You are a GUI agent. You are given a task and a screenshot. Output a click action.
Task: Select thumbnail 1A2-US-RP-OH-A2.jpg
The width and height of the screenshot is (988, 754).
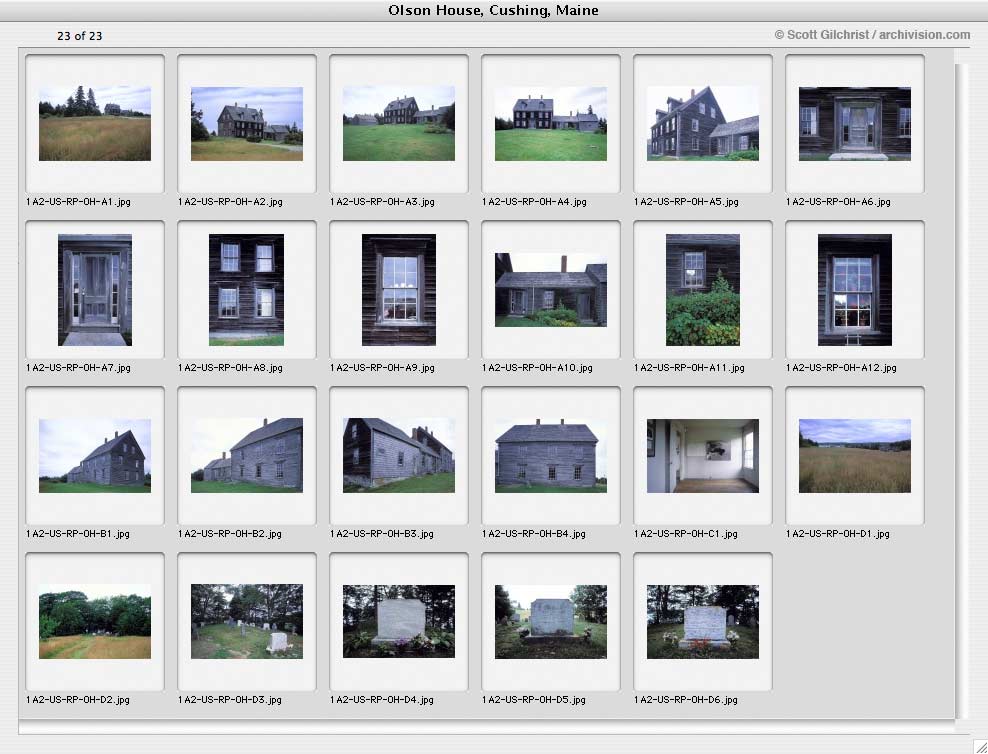tap(247, 123)
